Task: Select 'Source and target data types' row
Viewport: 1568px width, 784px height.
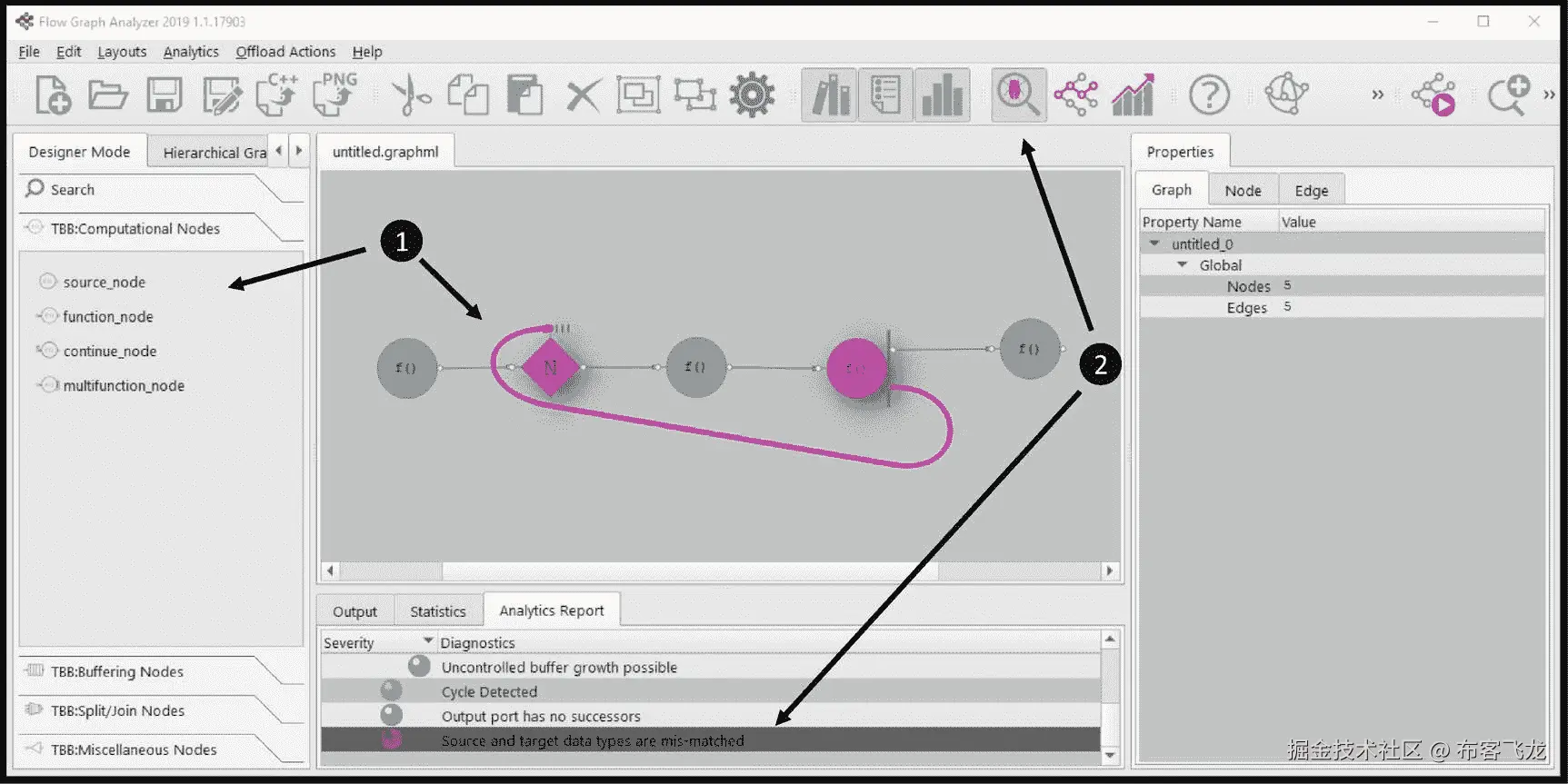Action: coord(711,740)
